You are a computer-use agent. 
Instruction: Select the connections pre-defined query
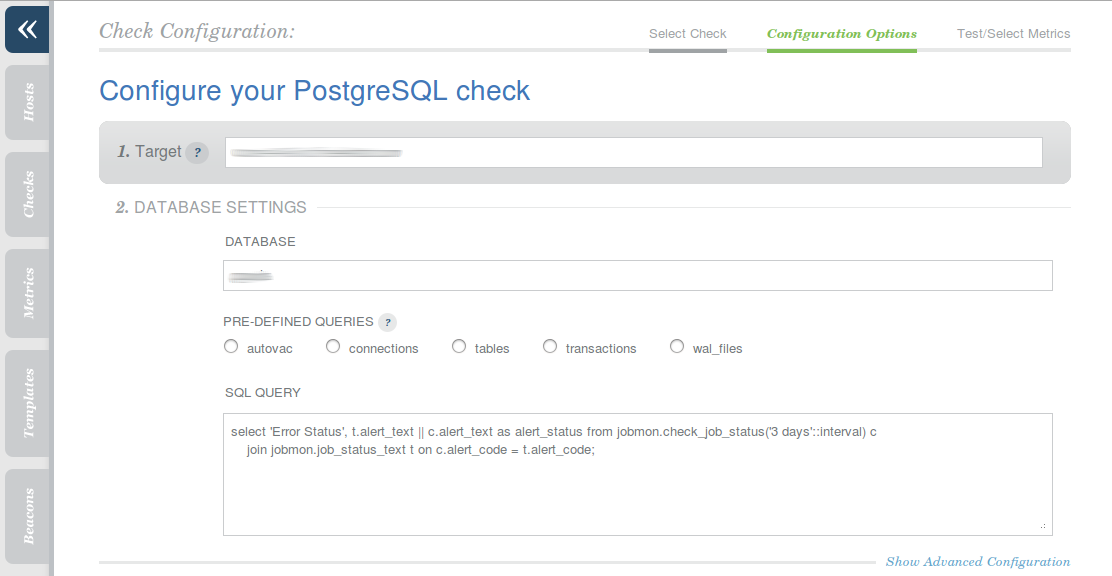pyautogui.click(x=332, y=345)
